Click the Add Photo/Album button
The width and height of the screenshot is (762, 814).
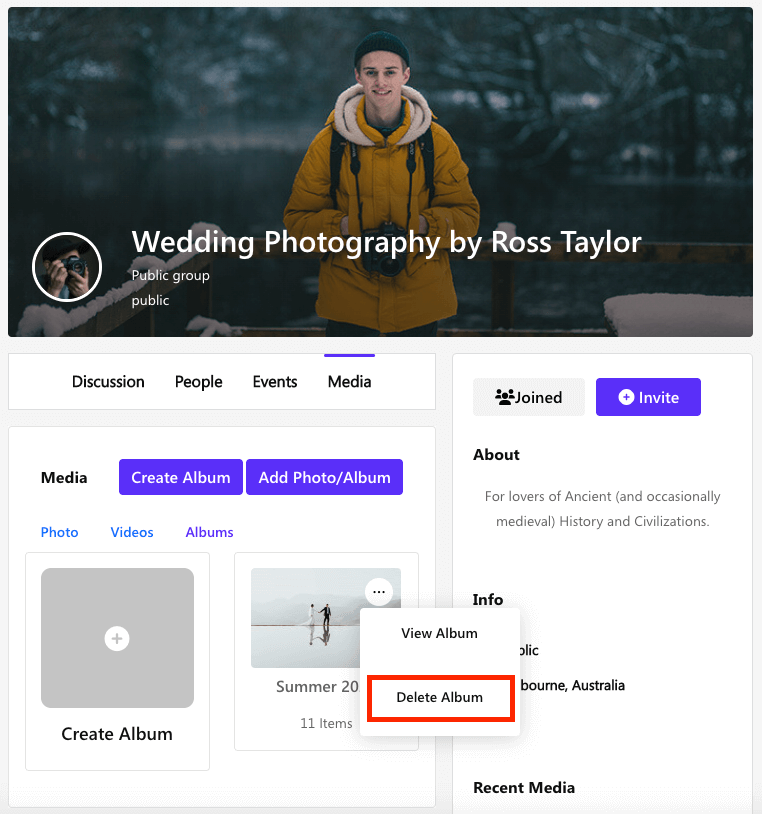(x=324, y=477)
